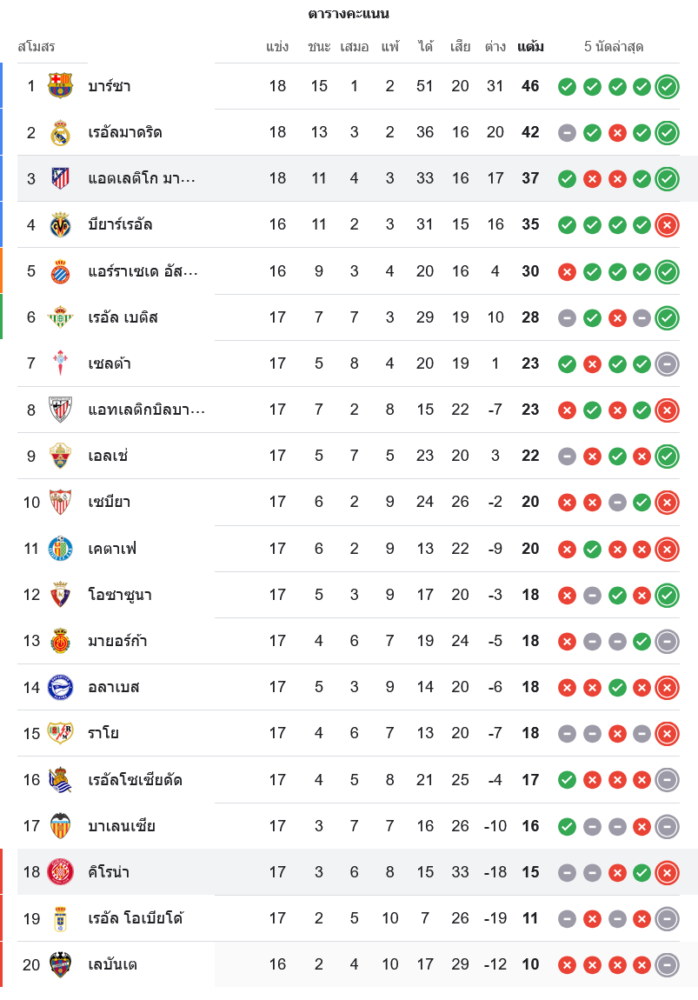Click the แข่ง matches played header
The height and width of the screenshot is (1000, 698).
tap(278, 47)
